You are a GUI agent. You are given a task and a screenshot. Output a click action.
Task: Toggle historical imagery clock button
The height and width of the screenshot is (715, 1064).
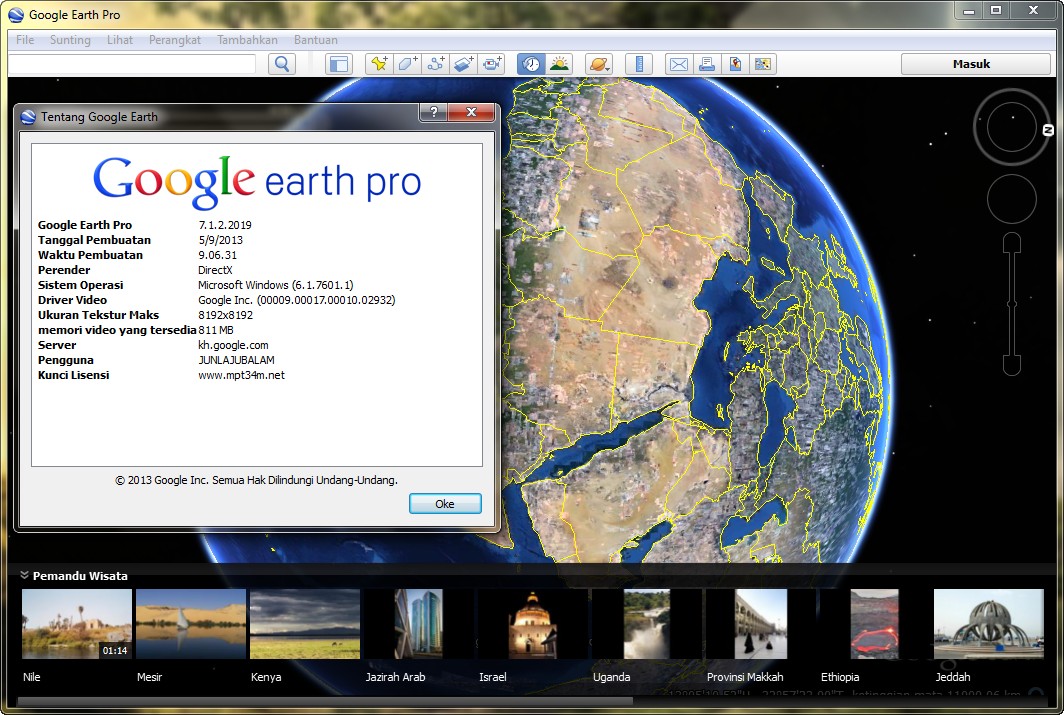point(531,64)
